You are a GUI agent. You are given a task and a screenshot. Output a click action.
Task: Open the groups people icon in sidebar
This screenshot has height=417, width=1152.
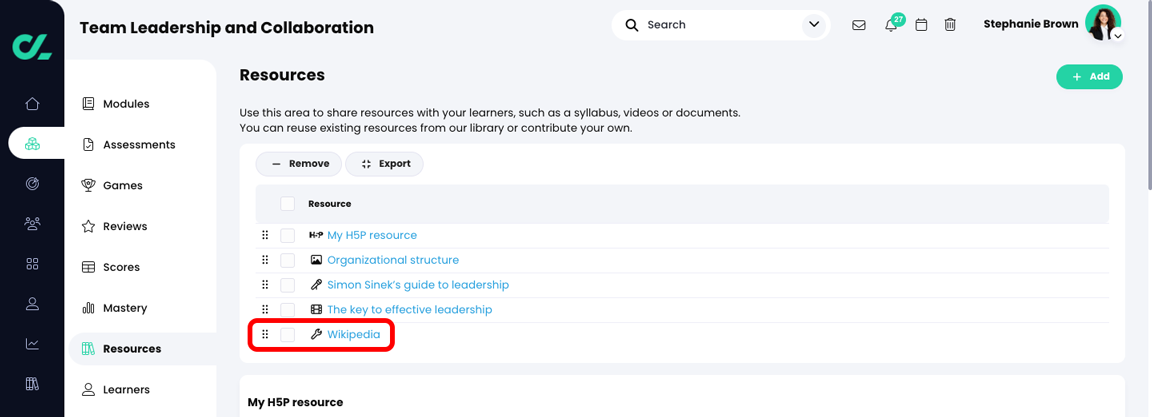pyautogui.click(x=32, y=223)
